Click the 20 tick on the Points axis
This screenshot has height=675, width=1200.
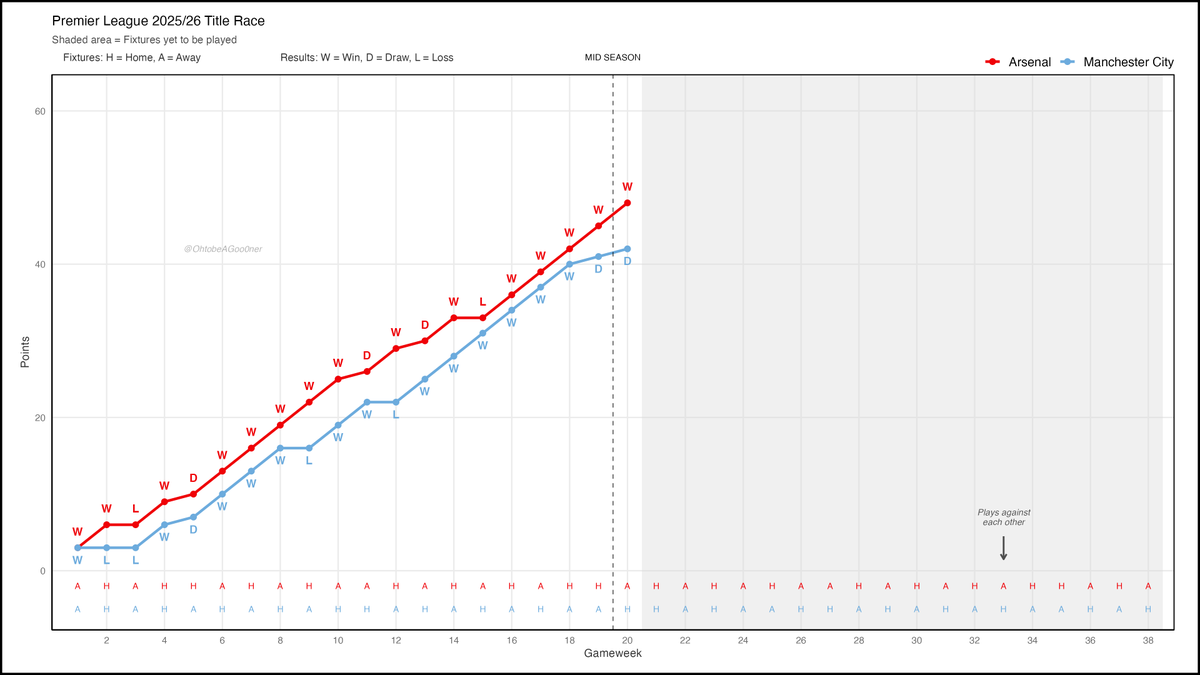pos(41,418)
